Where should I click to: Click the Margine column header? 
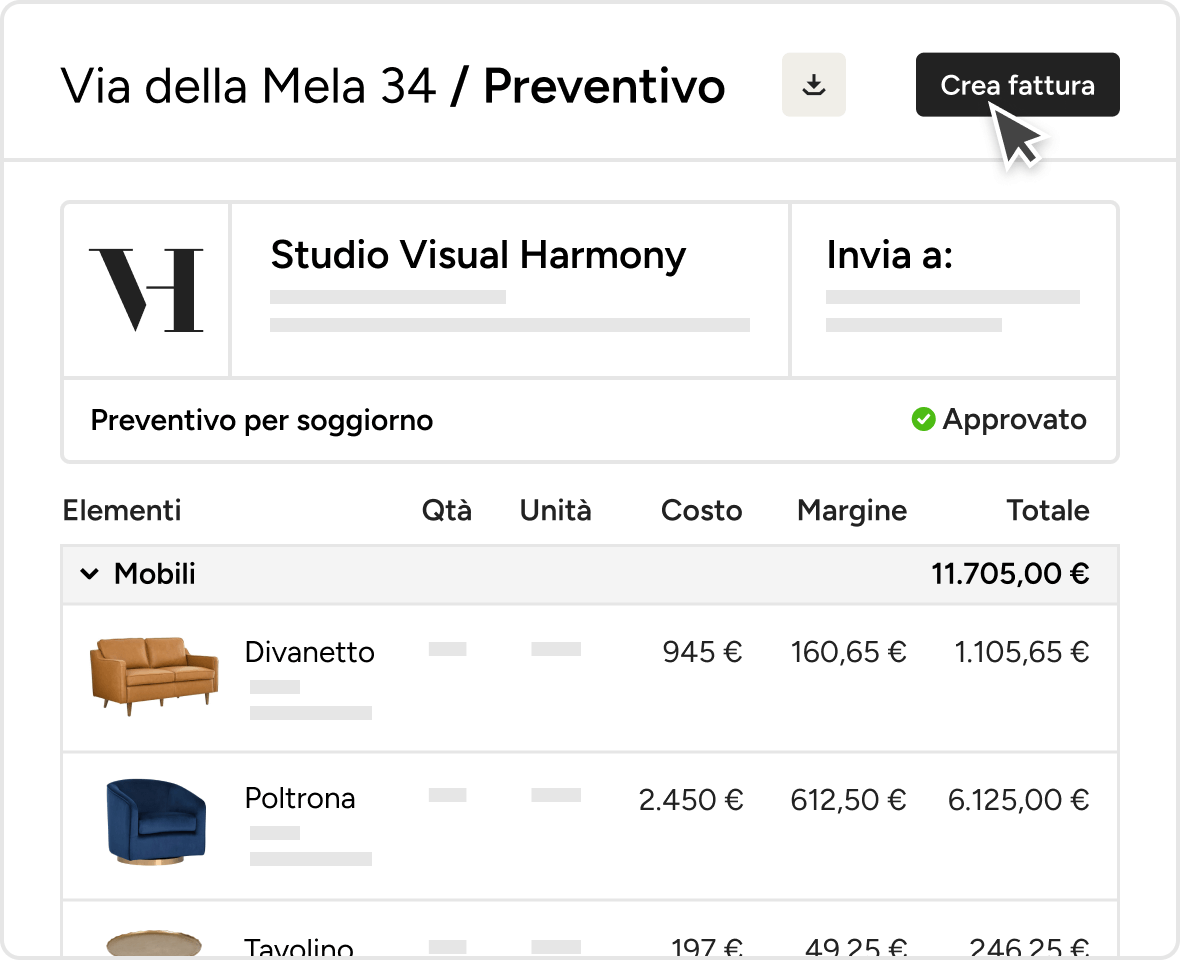point(852,511)
